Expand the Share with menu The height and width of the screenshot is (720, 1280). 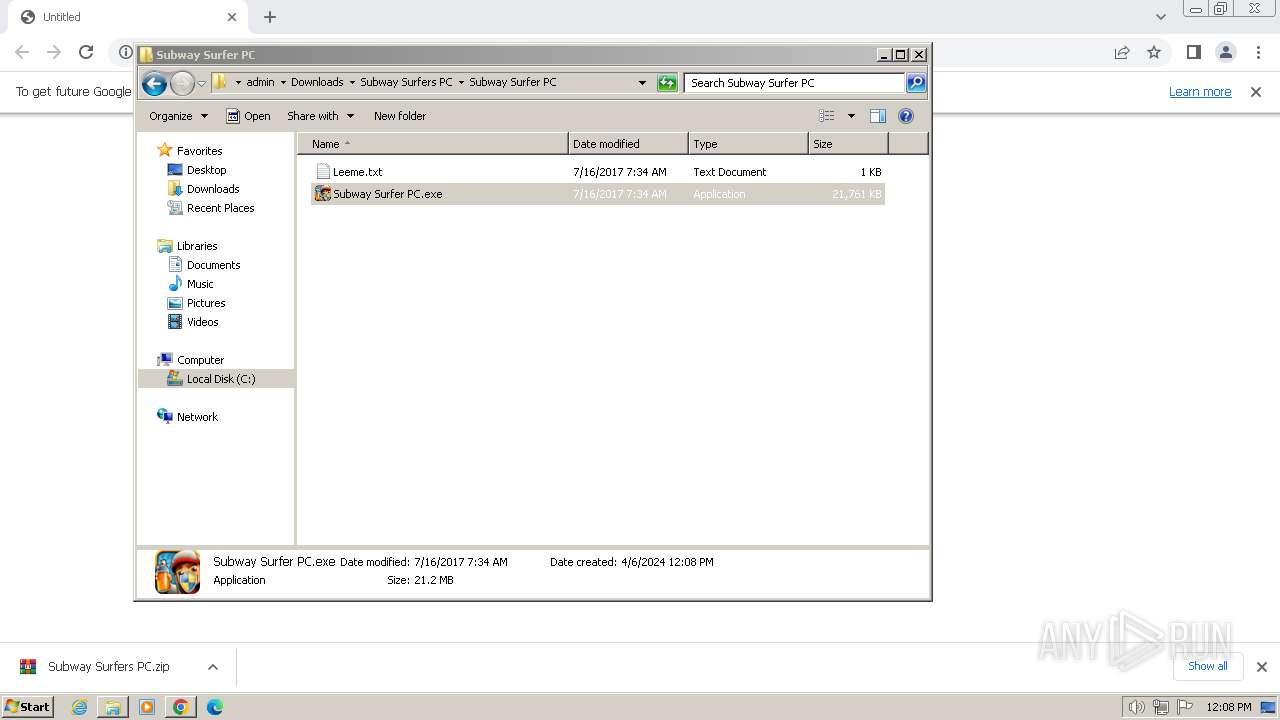coord(320,116)
